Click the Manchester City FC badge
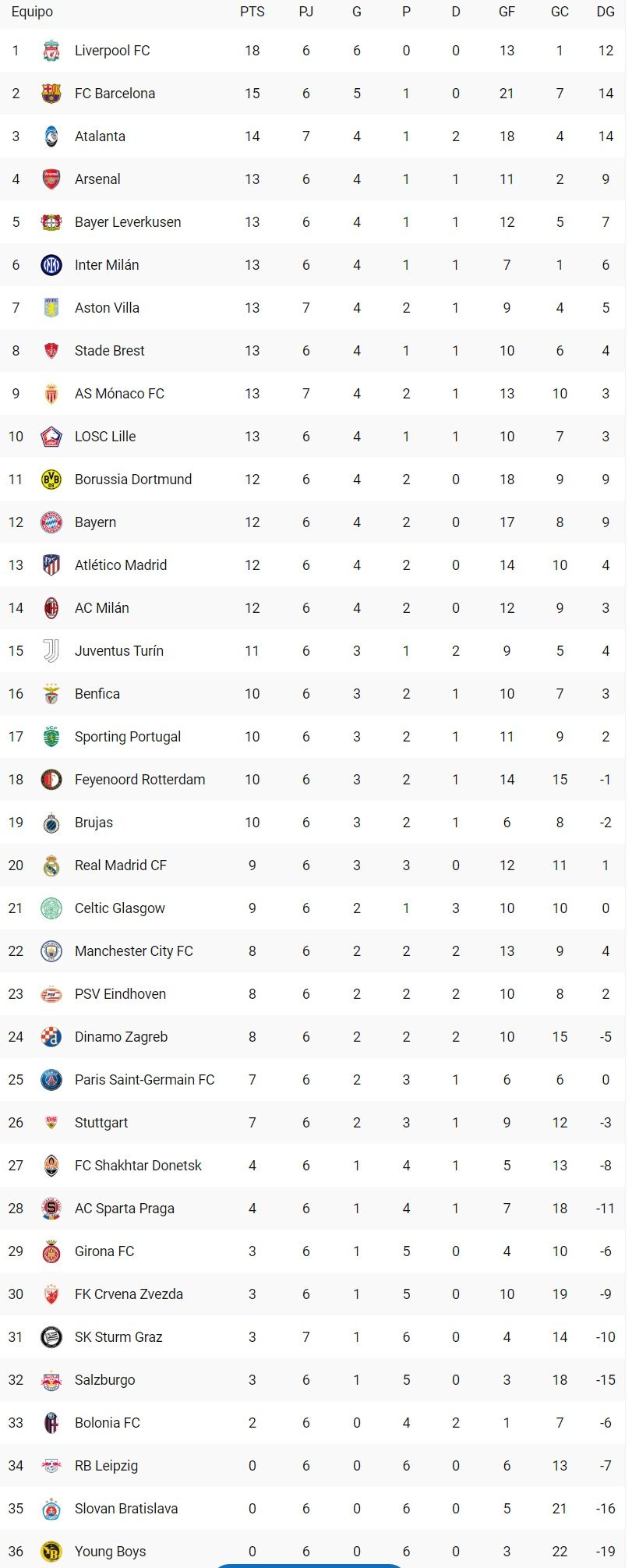Screen dimensions: 632x1568 point(51,951)
